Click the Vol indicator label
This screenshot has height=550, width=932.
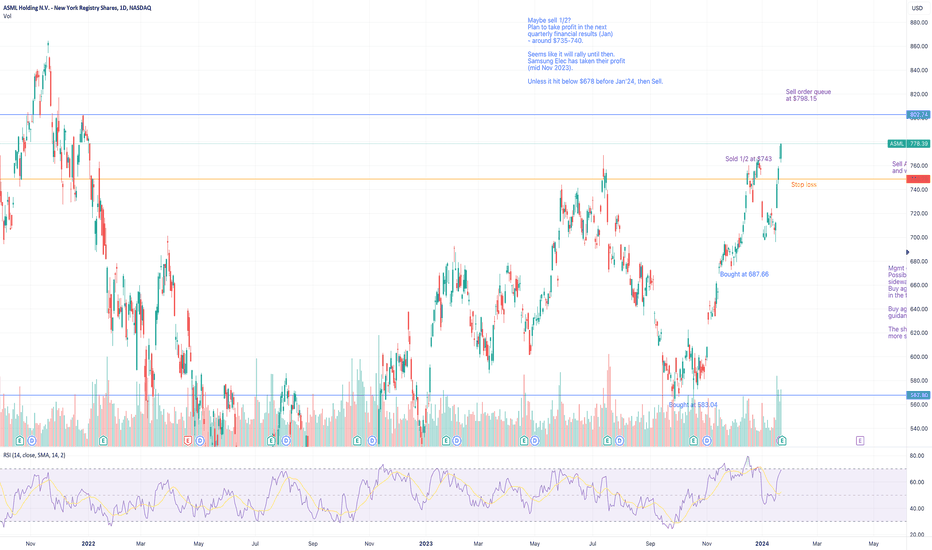click(x=7, y=16)
